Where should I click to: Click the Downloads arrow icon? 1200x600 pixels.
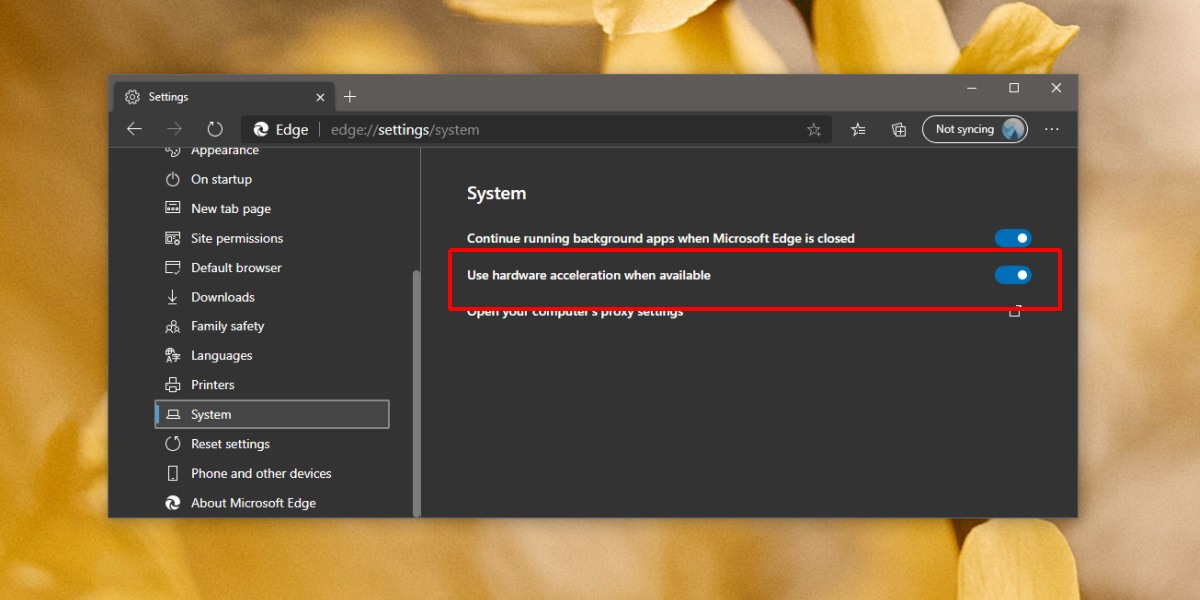(x=172, y=297)
